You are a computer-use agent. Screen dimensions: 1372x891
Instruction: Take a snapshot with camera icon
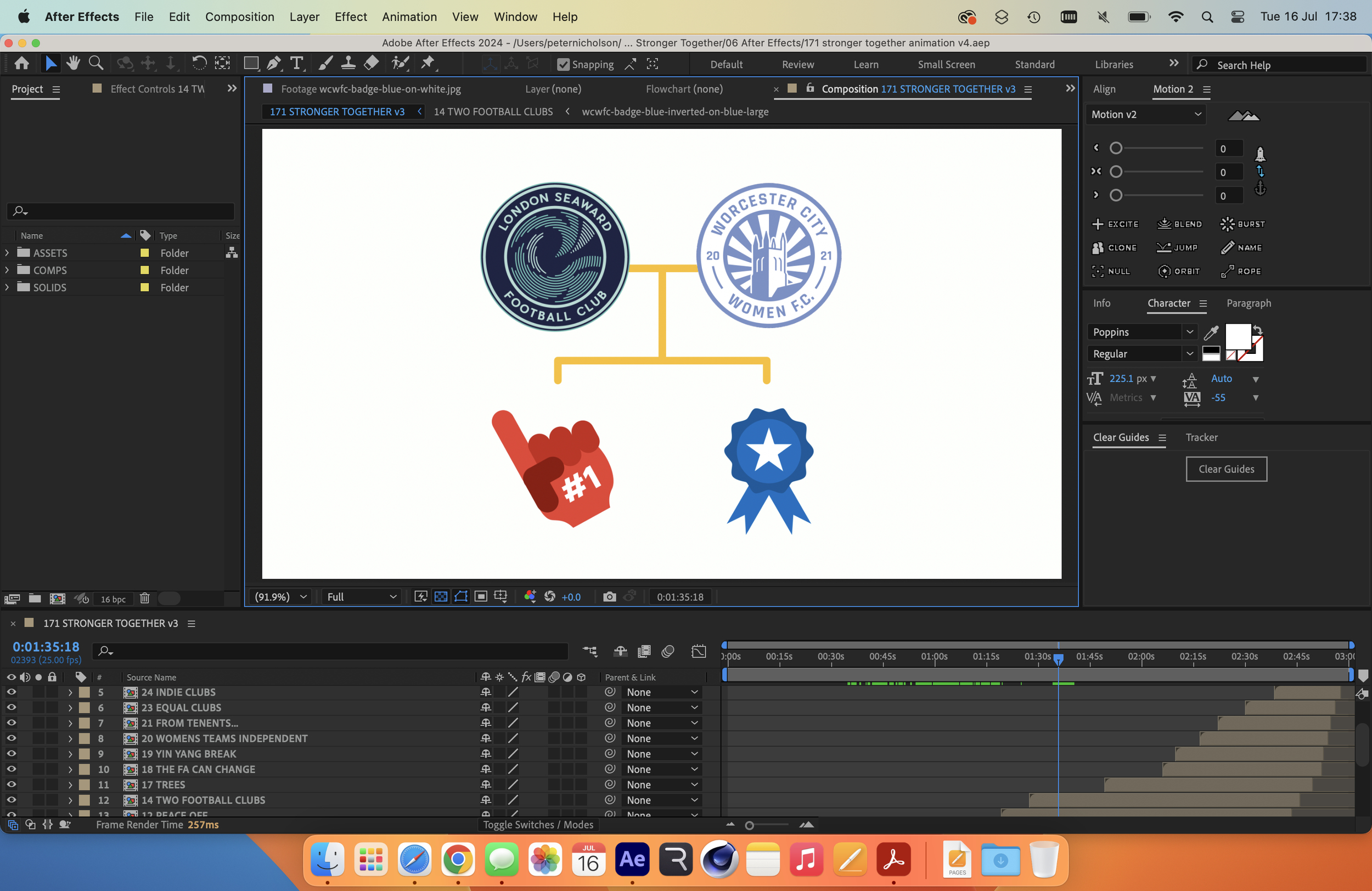coord(609,597)
